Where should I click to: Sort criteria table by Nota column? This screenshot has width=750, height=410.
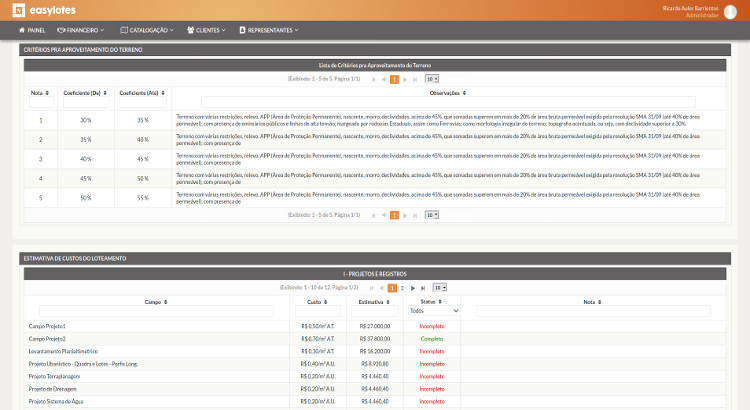click(x=40, y=93)
